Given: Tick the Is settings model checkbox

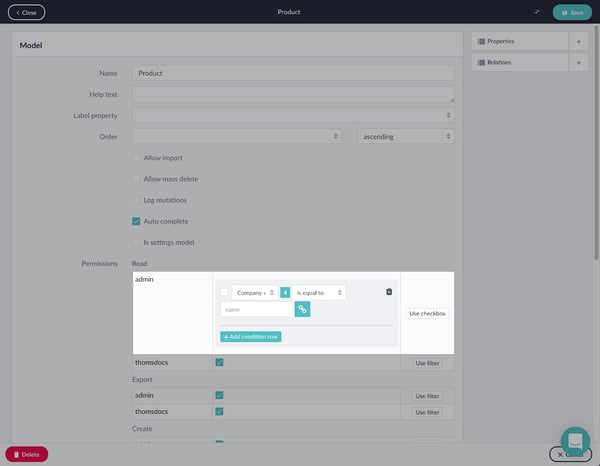Looking at the screenshot, I should point(136,242).
